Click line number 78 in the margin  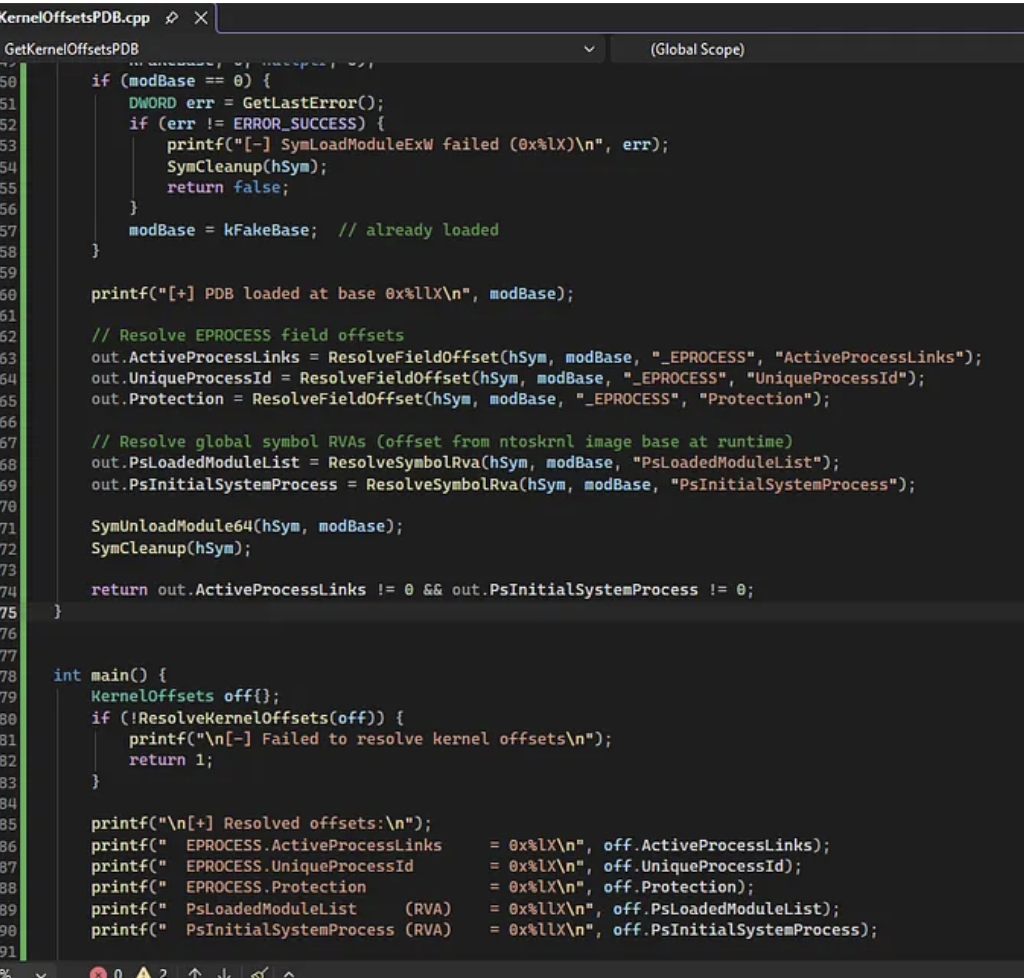pos(8,675)
